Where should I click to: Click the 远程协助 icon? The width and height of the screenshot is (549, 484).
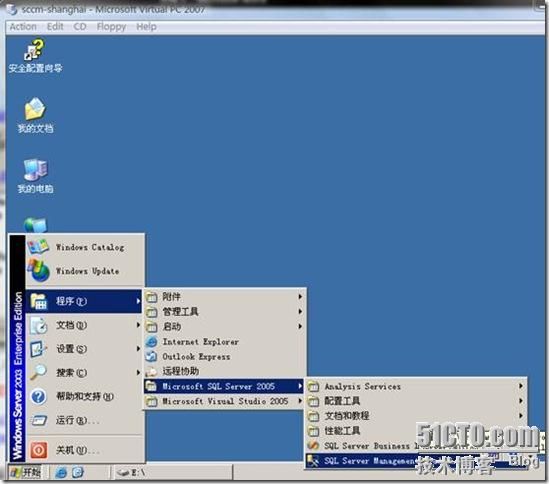[x=151, y=371]
